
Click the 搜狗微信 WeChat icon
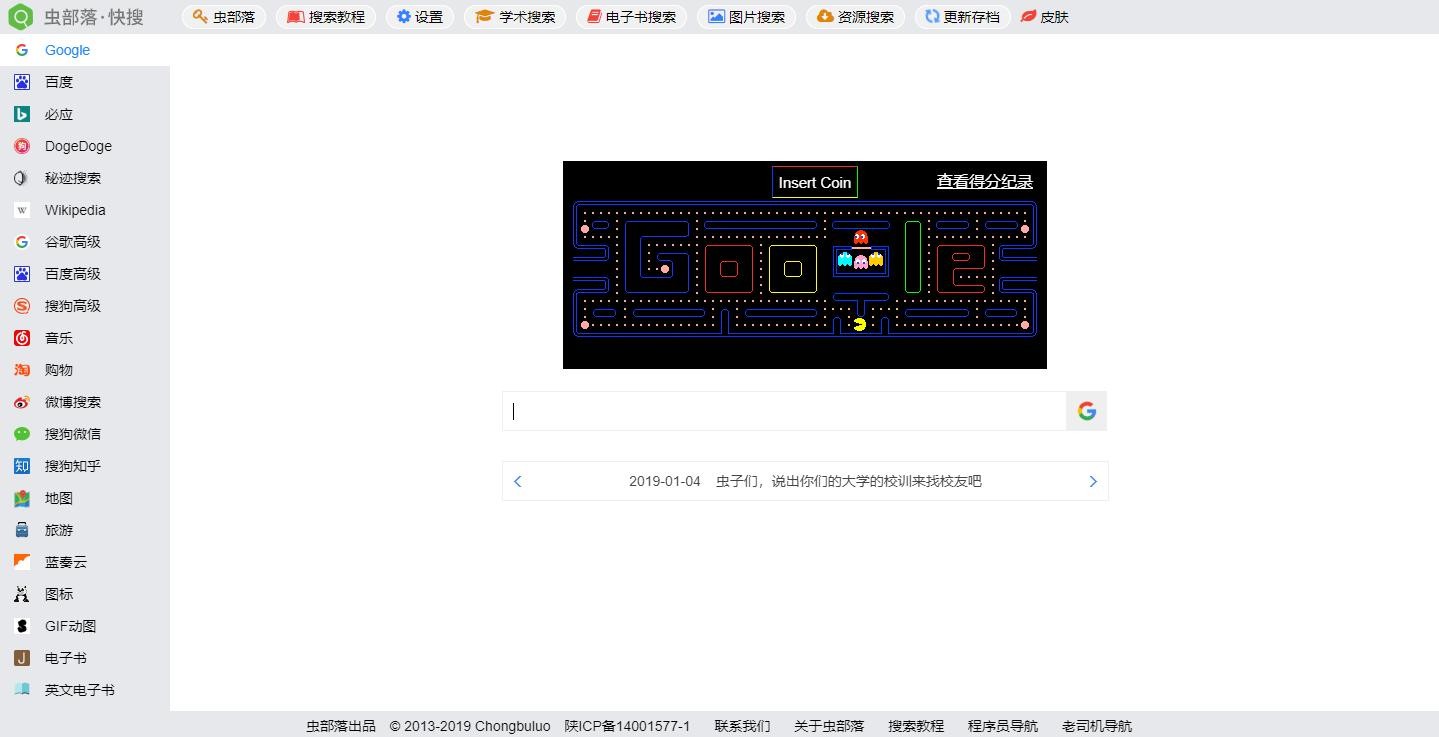pos(22,434)
